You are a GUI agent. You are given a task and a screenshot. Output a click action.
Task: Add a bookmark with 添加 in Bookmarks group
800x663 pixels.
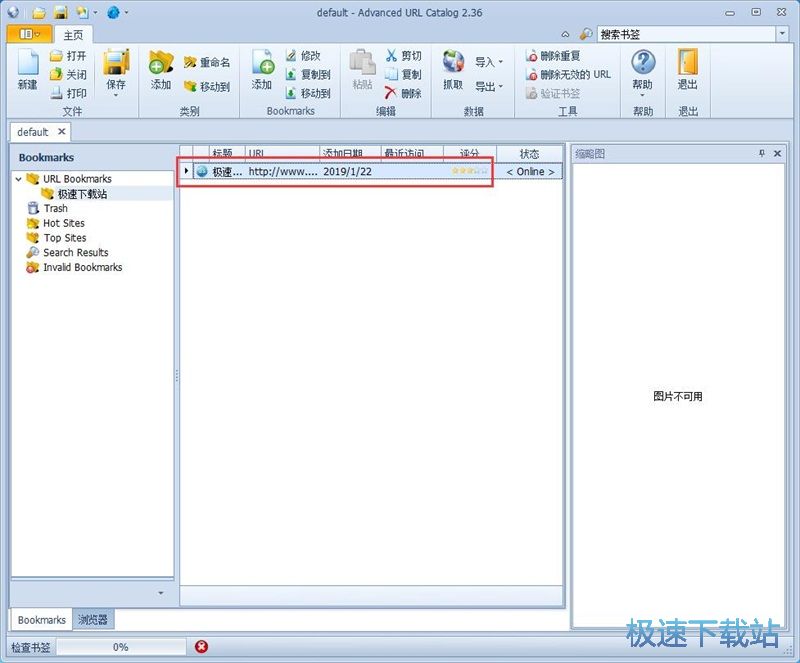point(262,70)
